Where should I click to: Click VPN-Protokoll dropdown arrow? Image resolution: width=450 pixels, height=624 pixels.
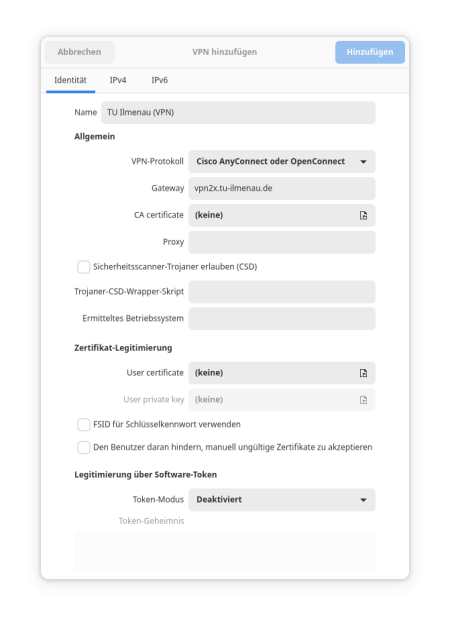[363, 162]
